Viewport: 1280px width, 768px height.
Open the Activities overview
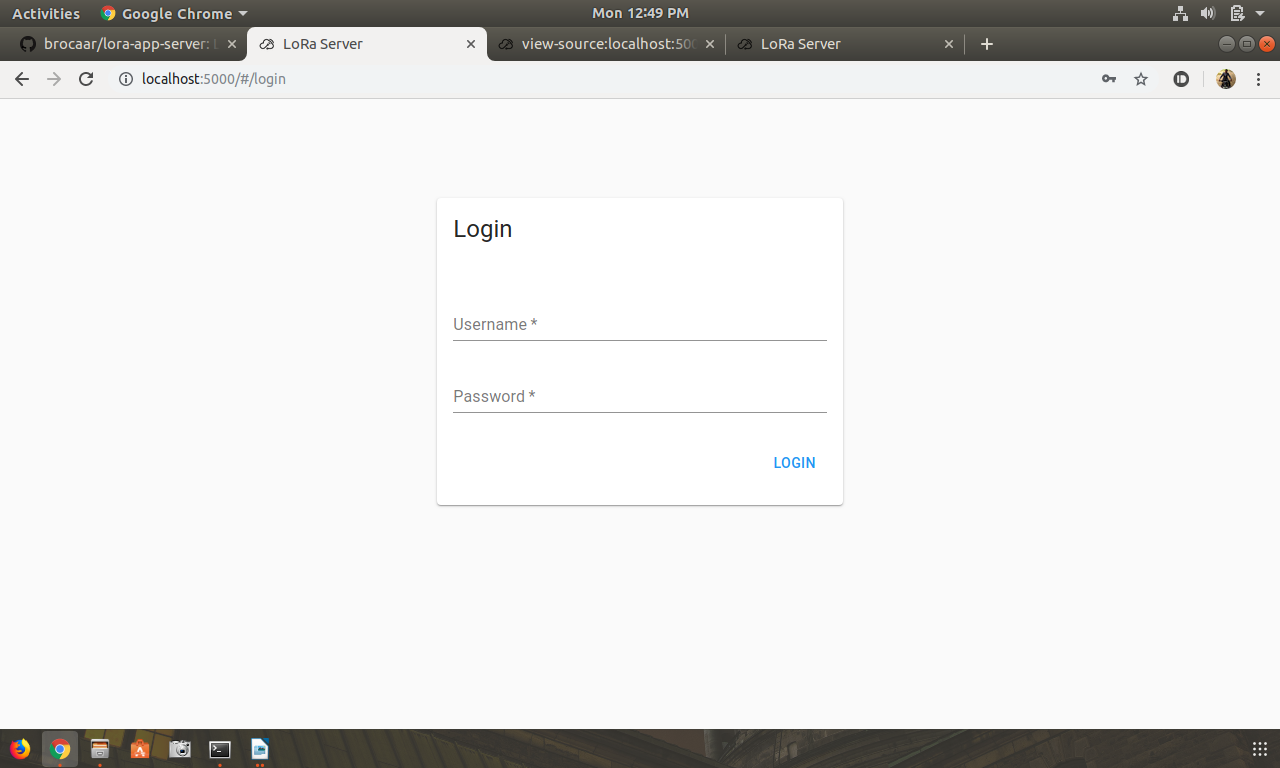[46, 13]
